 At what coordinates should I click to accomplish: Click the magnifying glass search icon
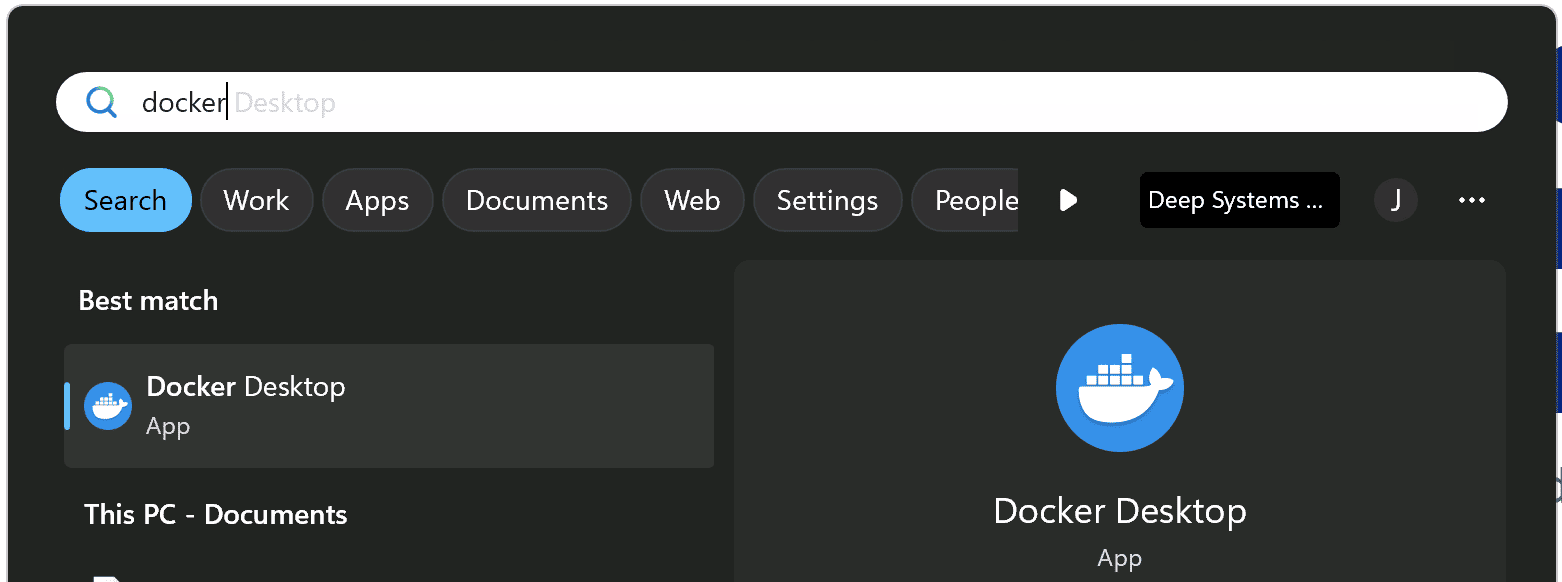[x=101, y=101]
